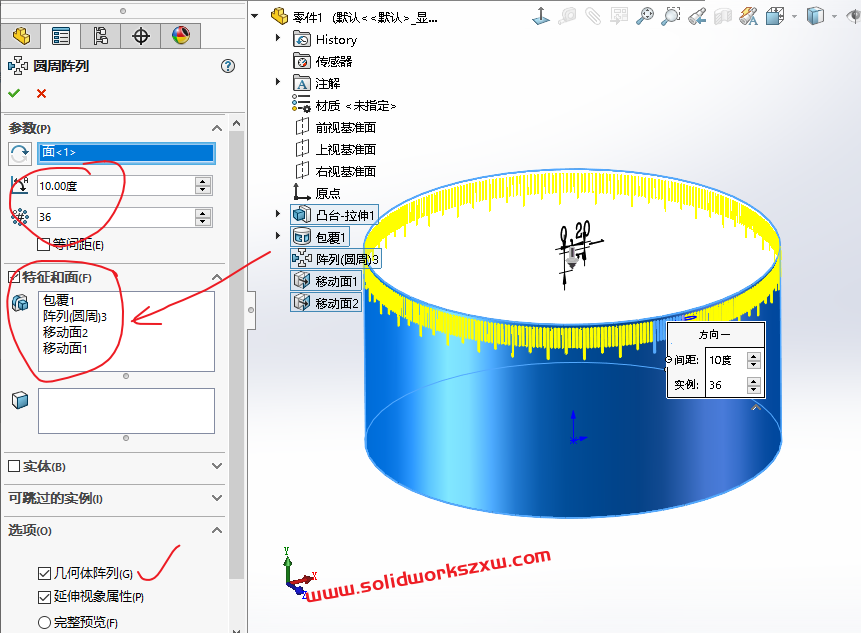Expand the 凸台-拉伸1 tree node
The height and width of the screenshot is (633, 861).
[278, 215]
